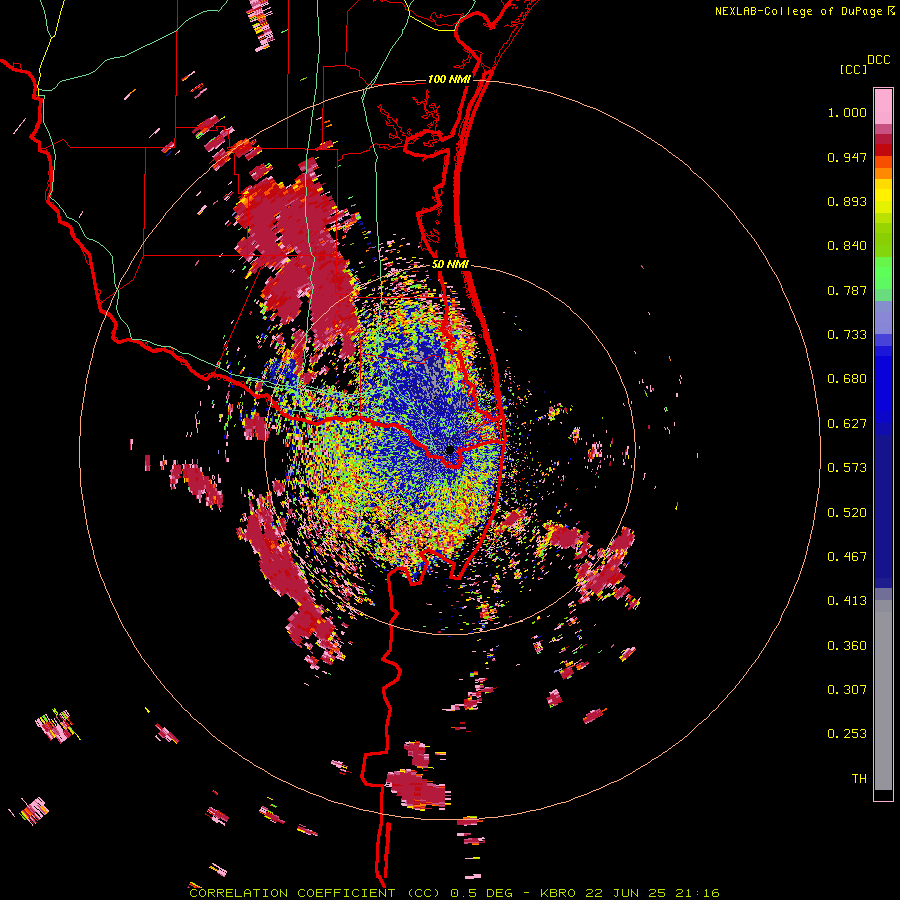Click the 0.840 scale value

[847, 246]
